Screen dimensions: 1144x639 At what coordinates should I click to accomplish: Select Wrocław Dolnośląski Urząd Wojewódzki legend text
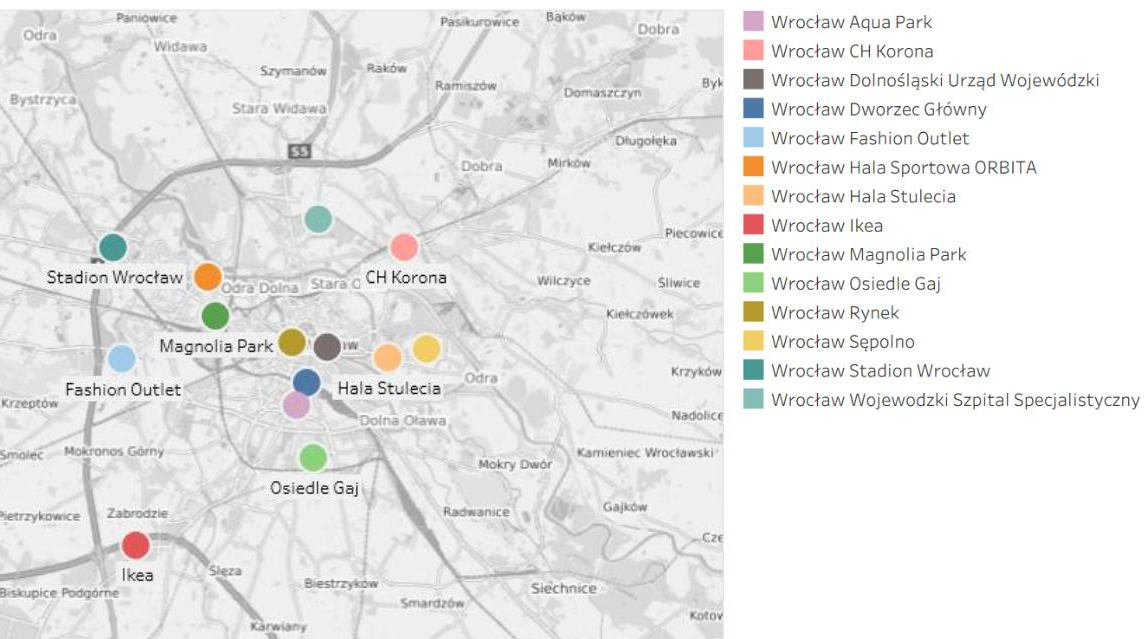pyautogui.click(x=935, y=80)
